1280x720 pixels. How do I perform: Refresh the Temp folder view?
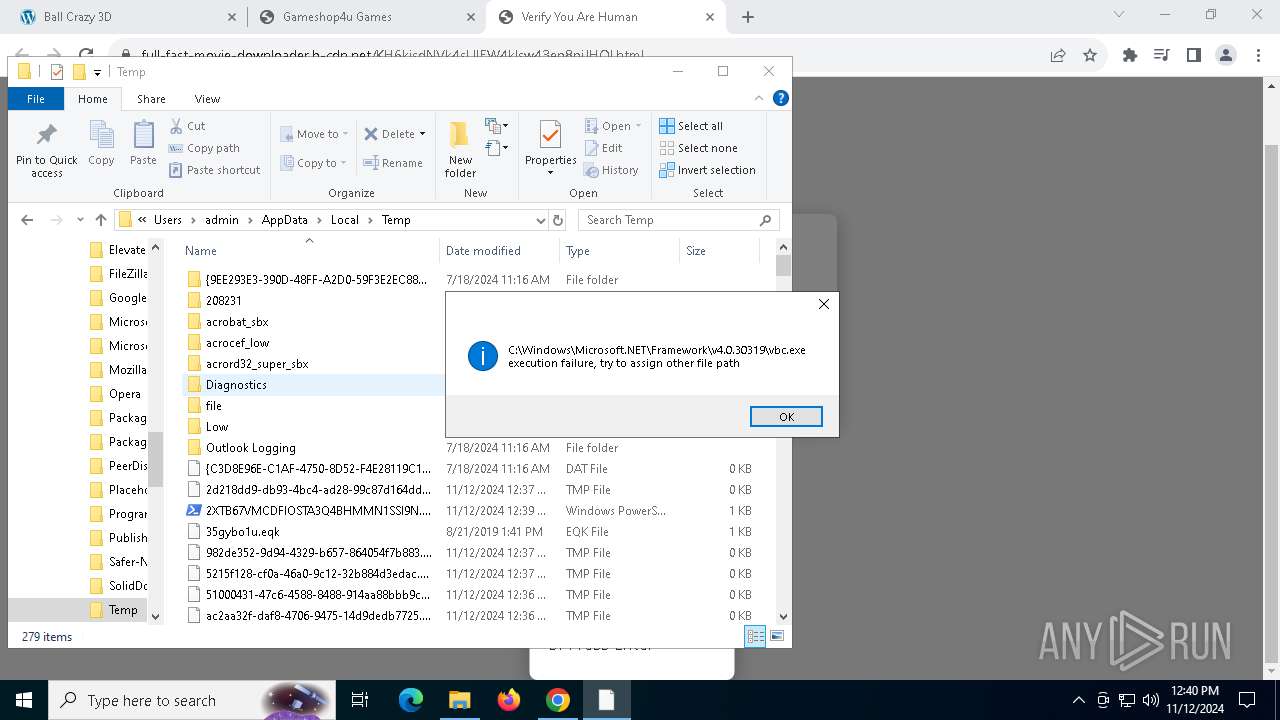(x=558, y=220)
